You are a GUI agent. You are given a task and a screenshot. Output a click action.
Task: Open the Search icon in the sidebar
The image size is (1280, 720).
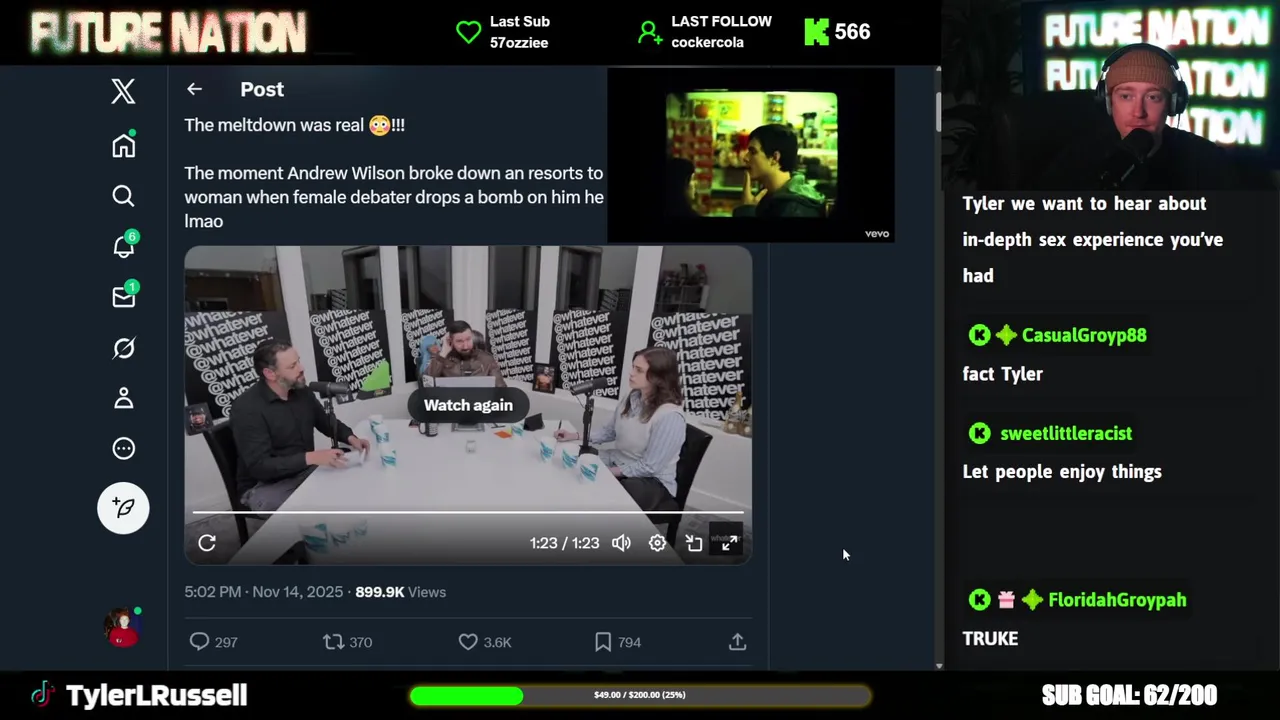[123, 196]
